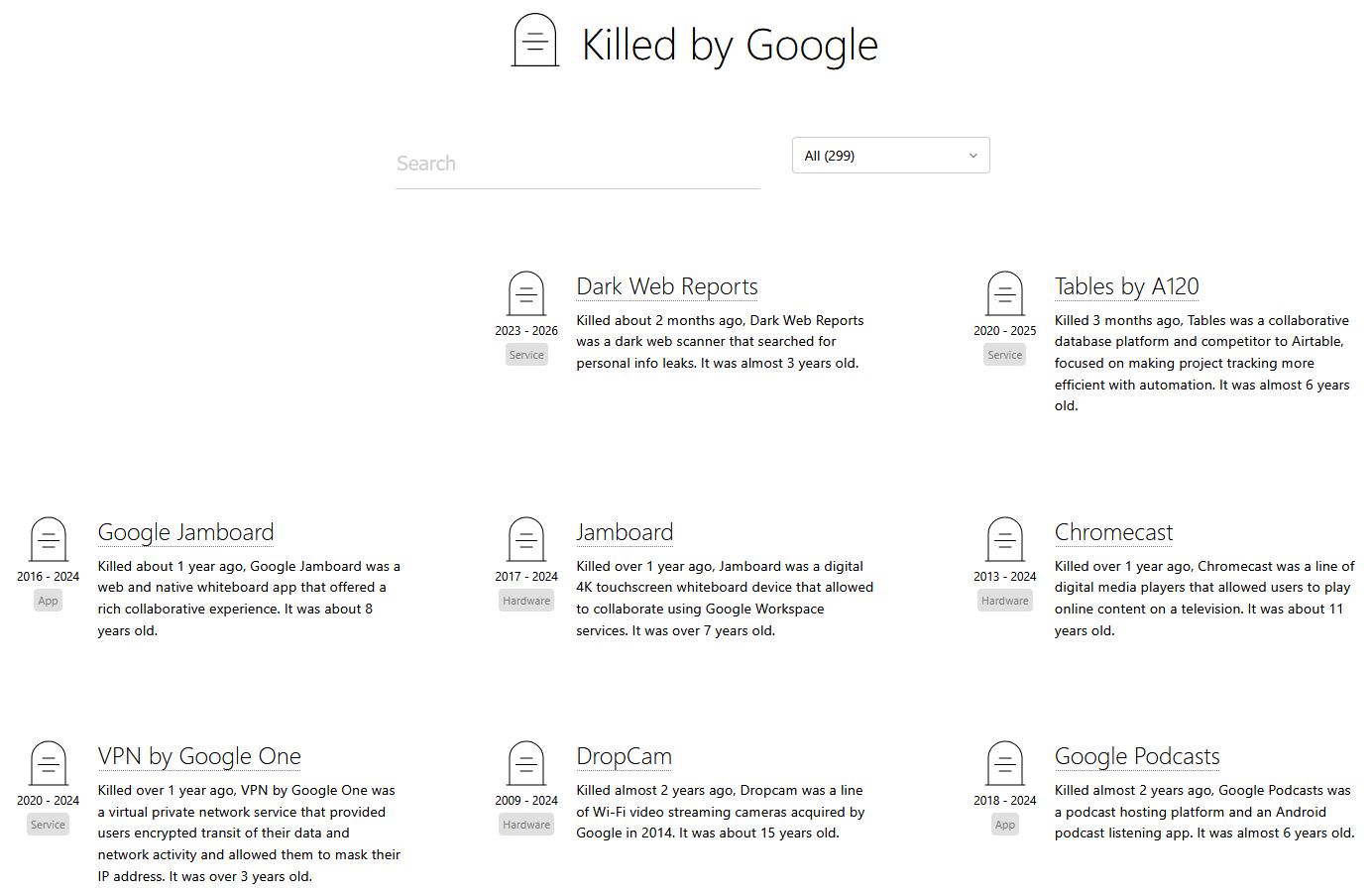1372x890 pixels.
Task: Click the DropCam tombstone icon
Action: 526,764
